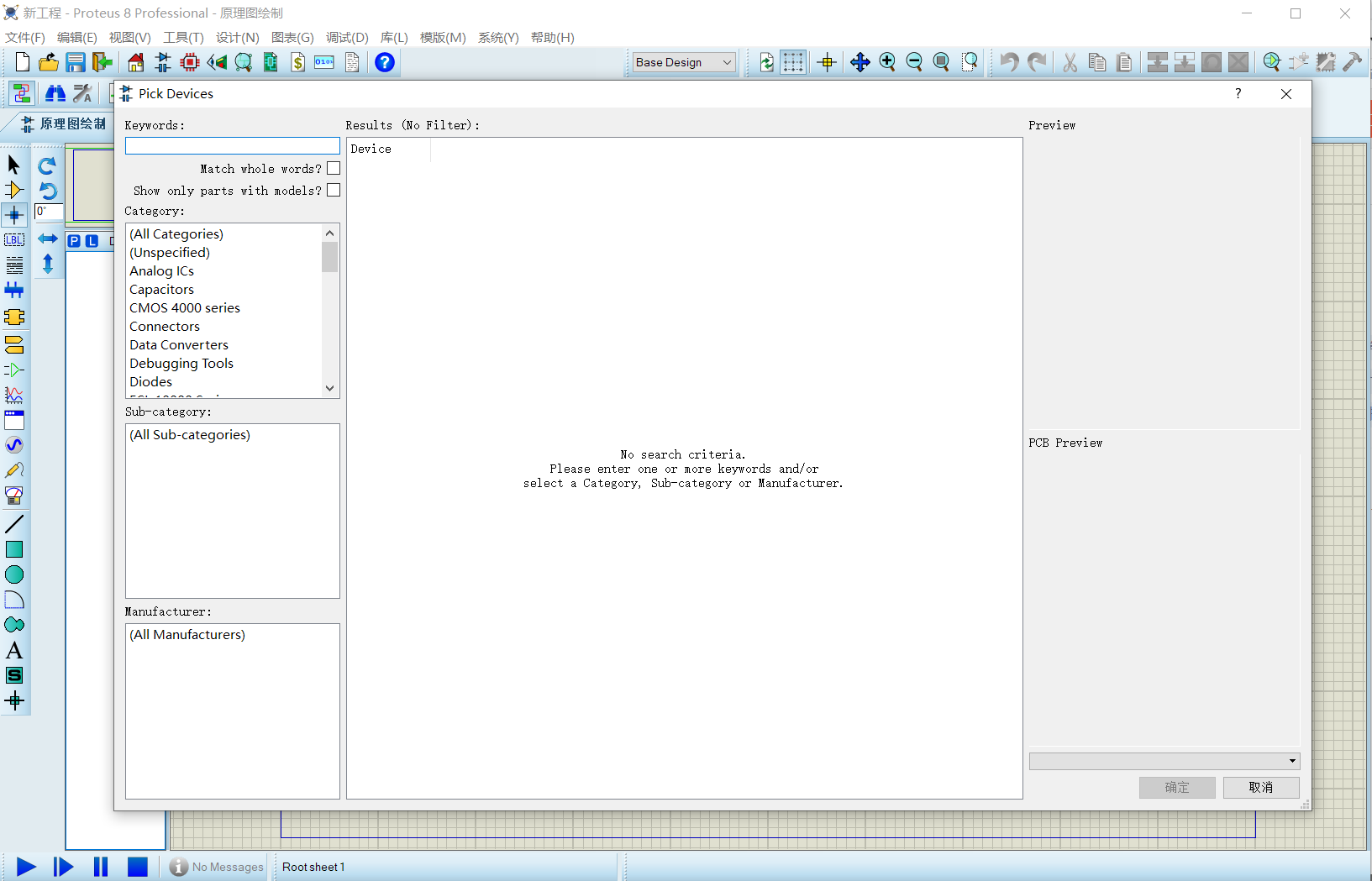Image resolution: width=1372 pixels, height=881 pixels.
Task: Click the Redraw Display refresh icon
Action: coord(766,62)
